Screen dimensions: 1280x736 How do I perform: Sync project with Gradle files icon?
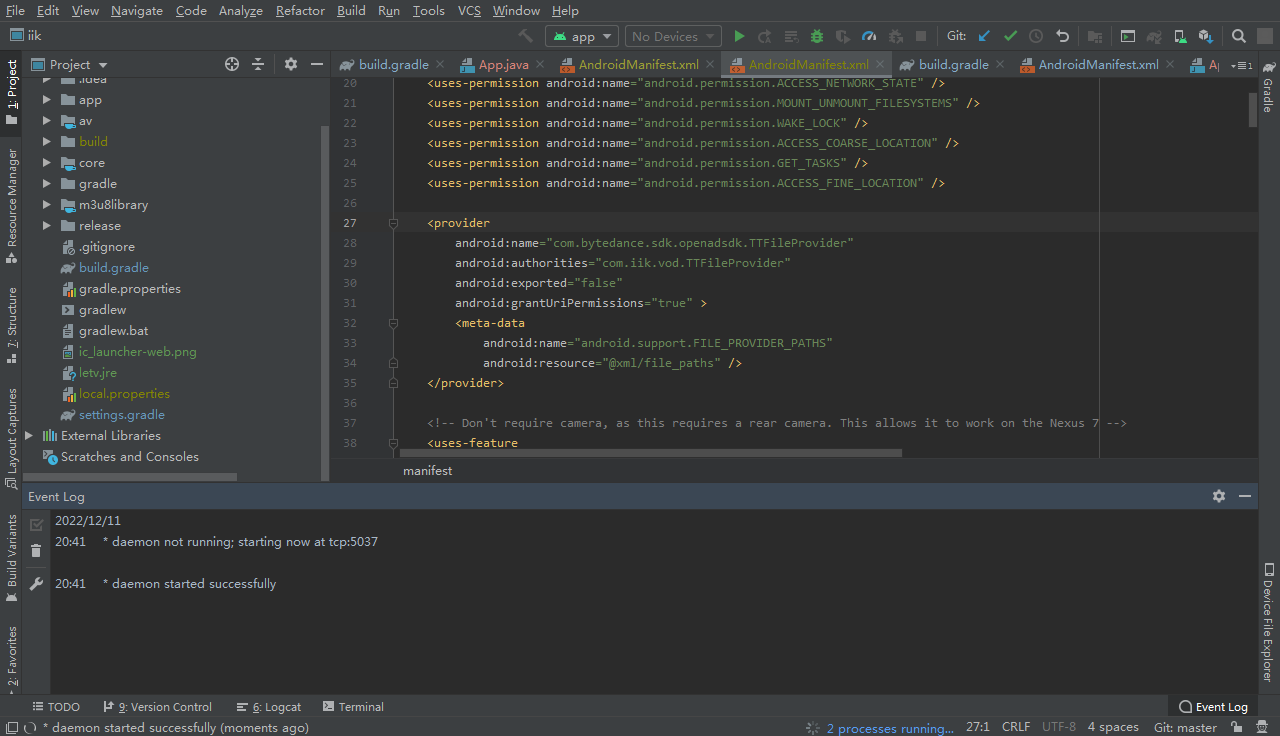(1154, 36)
